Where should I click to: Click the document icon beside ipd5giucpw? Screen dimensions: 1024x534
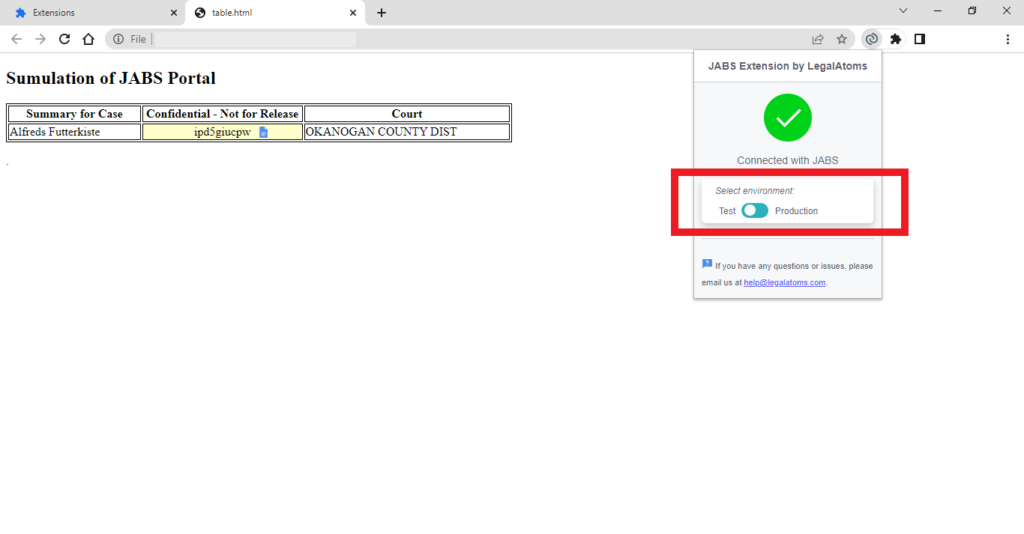(x=263, y=133)
